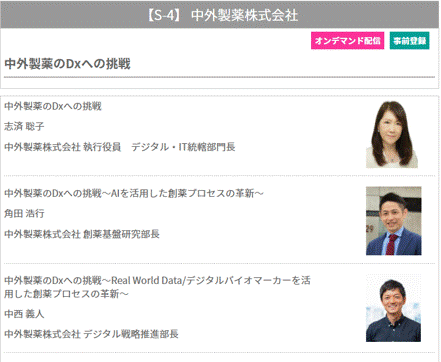Click the second line 用した創薬プロセスの革新～

click(66, 294)
